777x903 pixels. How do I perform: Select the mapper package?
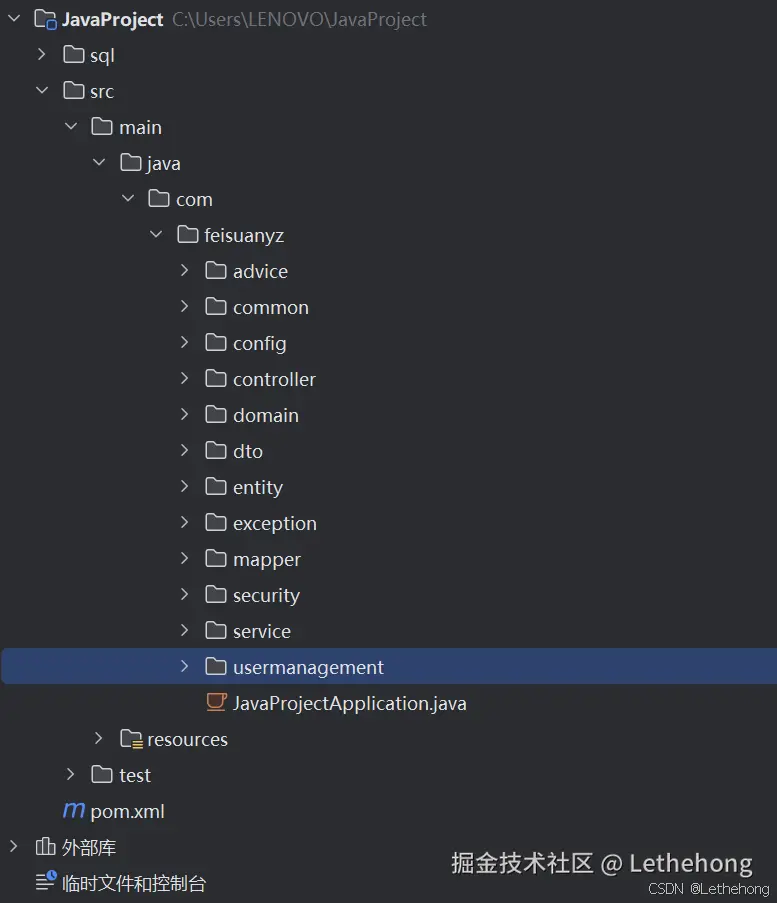tap(266, 559)
